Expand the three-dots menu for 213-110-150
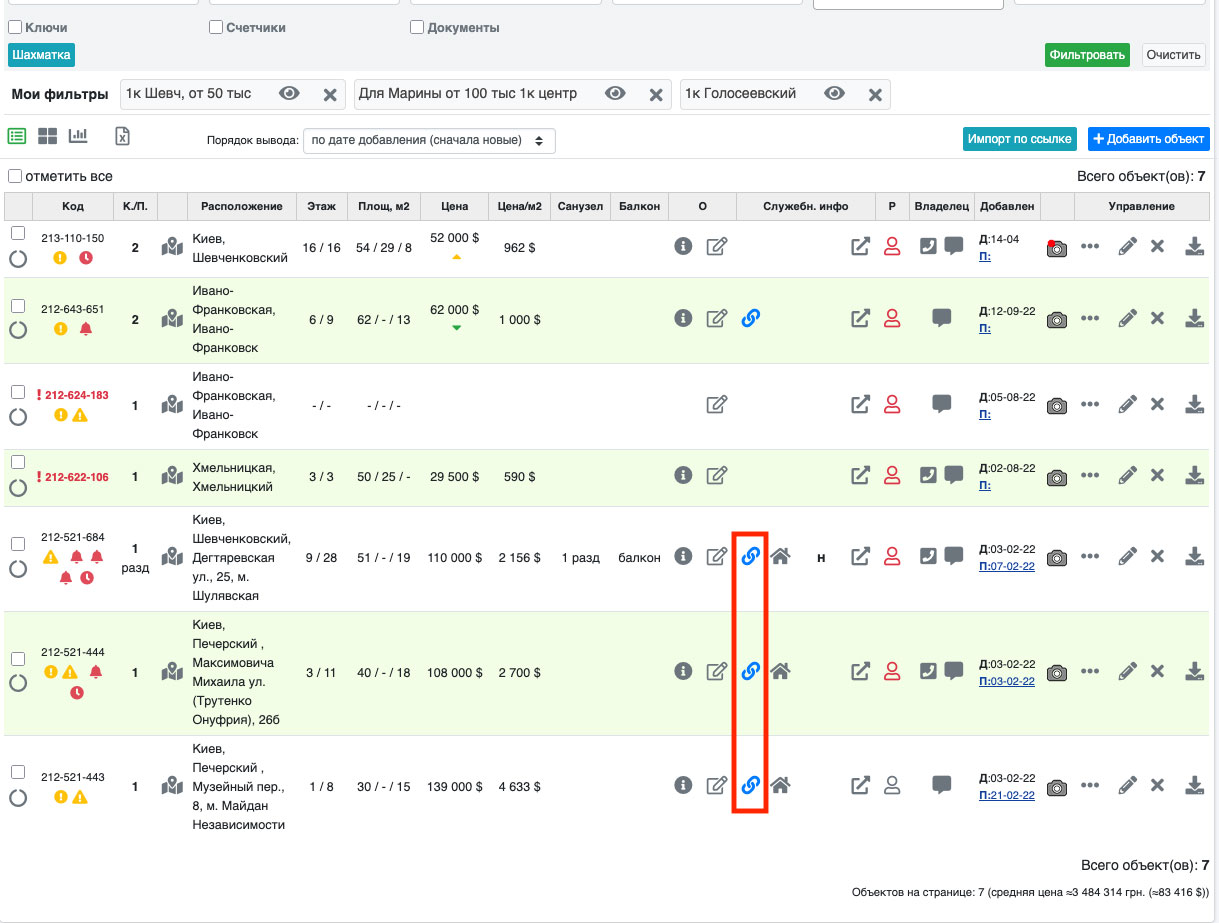Screen dimensions: 1219x923 (1090, 248)
